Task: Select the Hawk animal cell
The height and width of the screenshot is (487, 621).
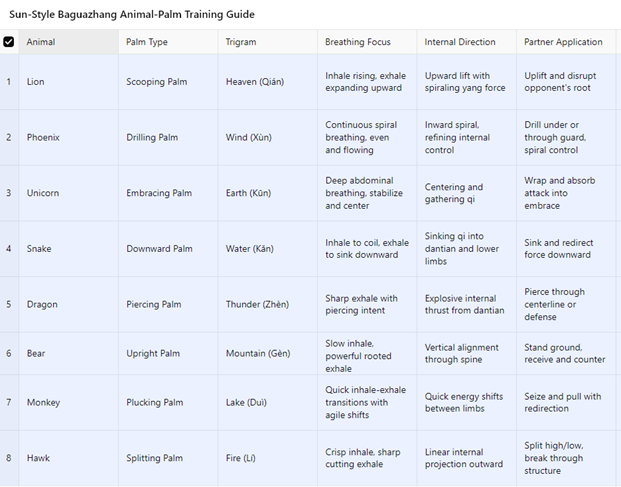Action: point(38,458)
